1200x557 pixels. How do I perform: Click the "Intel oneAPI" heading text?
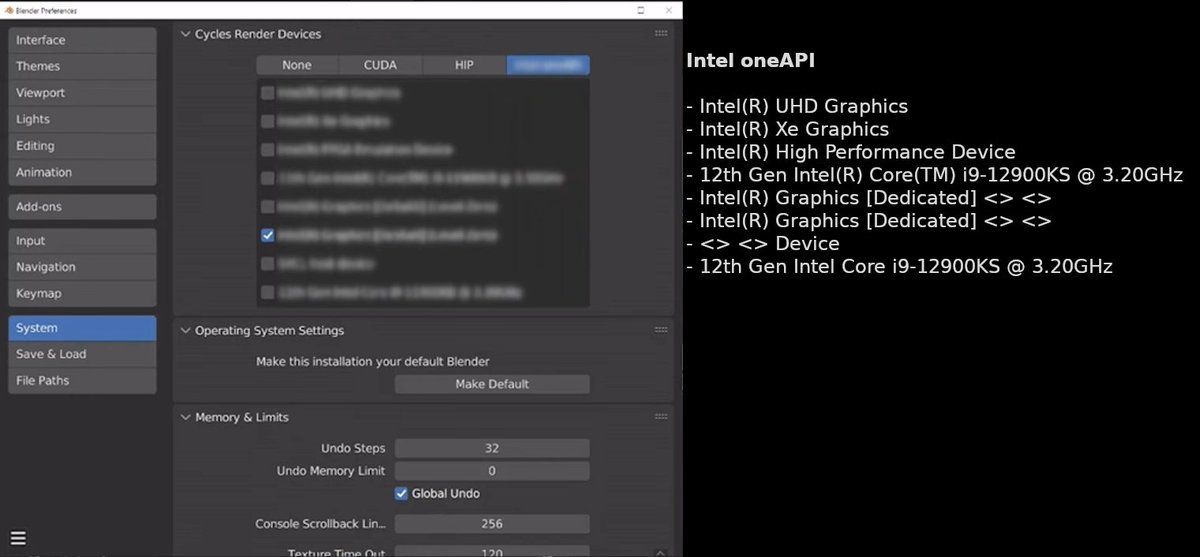[750, 61]
